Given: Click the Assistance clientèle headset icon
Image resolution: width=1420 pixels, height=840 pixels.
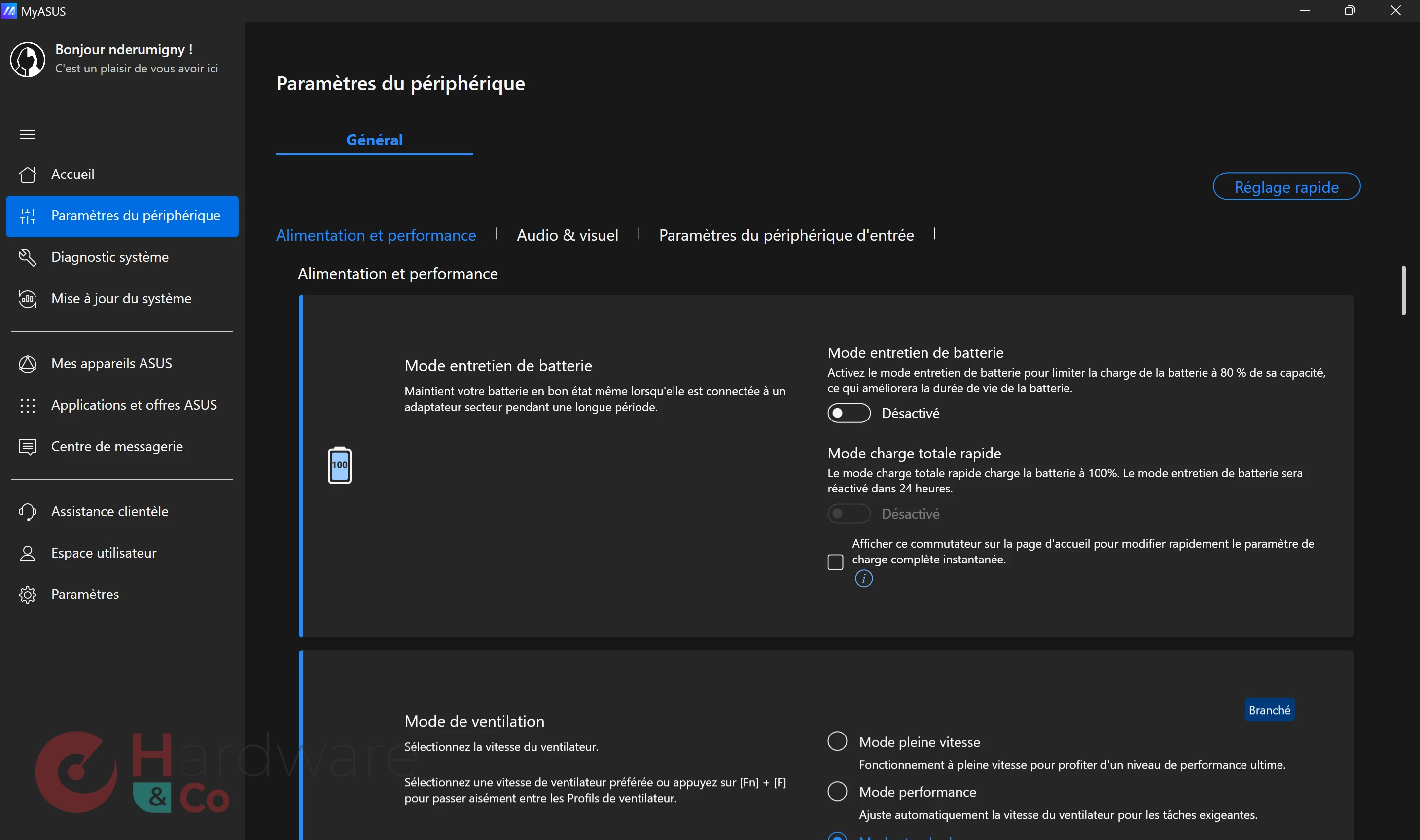Looking at the screenshot, I should tap(27, 512).
